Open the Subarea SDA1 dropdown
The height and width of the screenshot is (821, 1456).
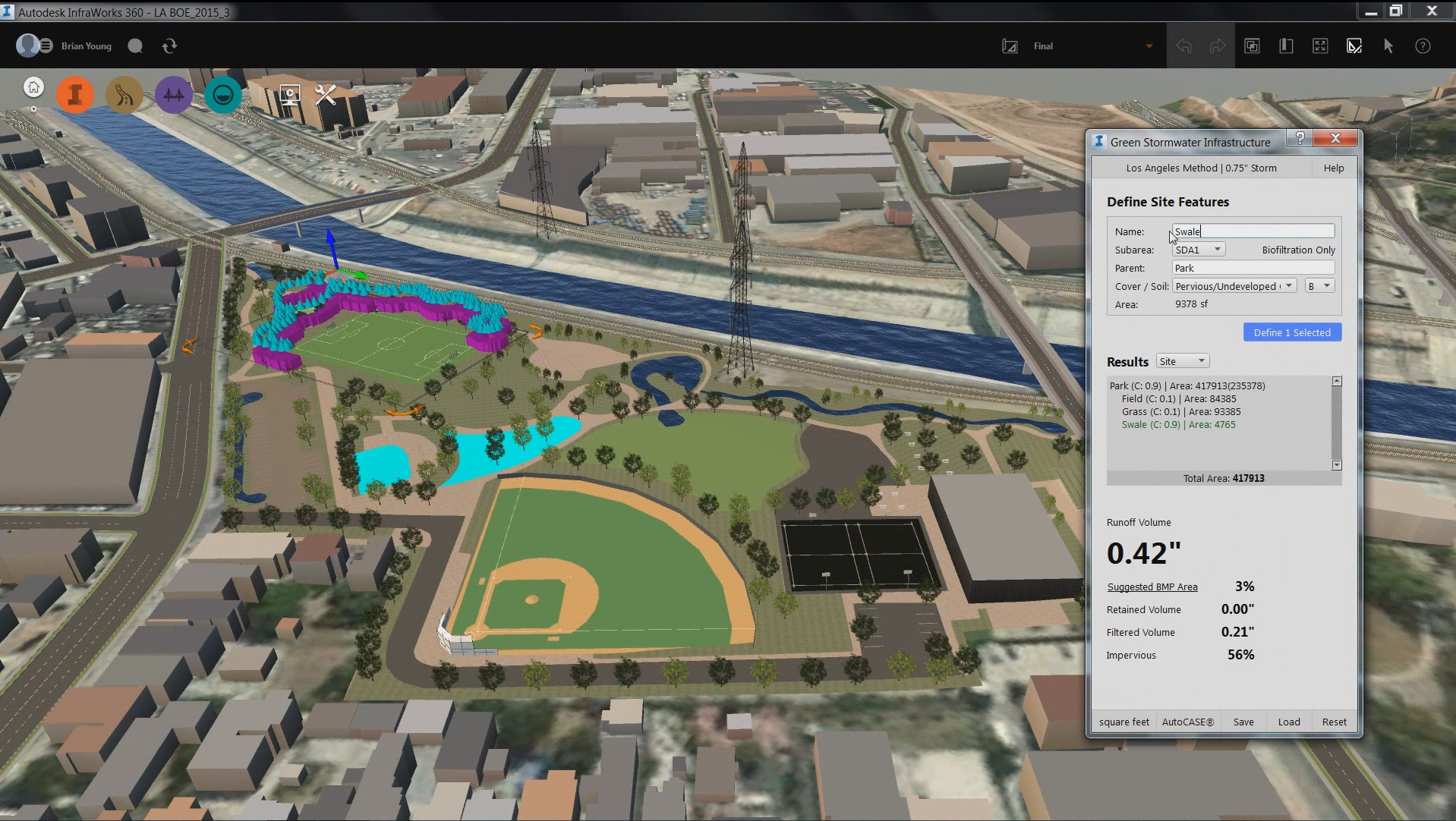tap(1199, 250)
